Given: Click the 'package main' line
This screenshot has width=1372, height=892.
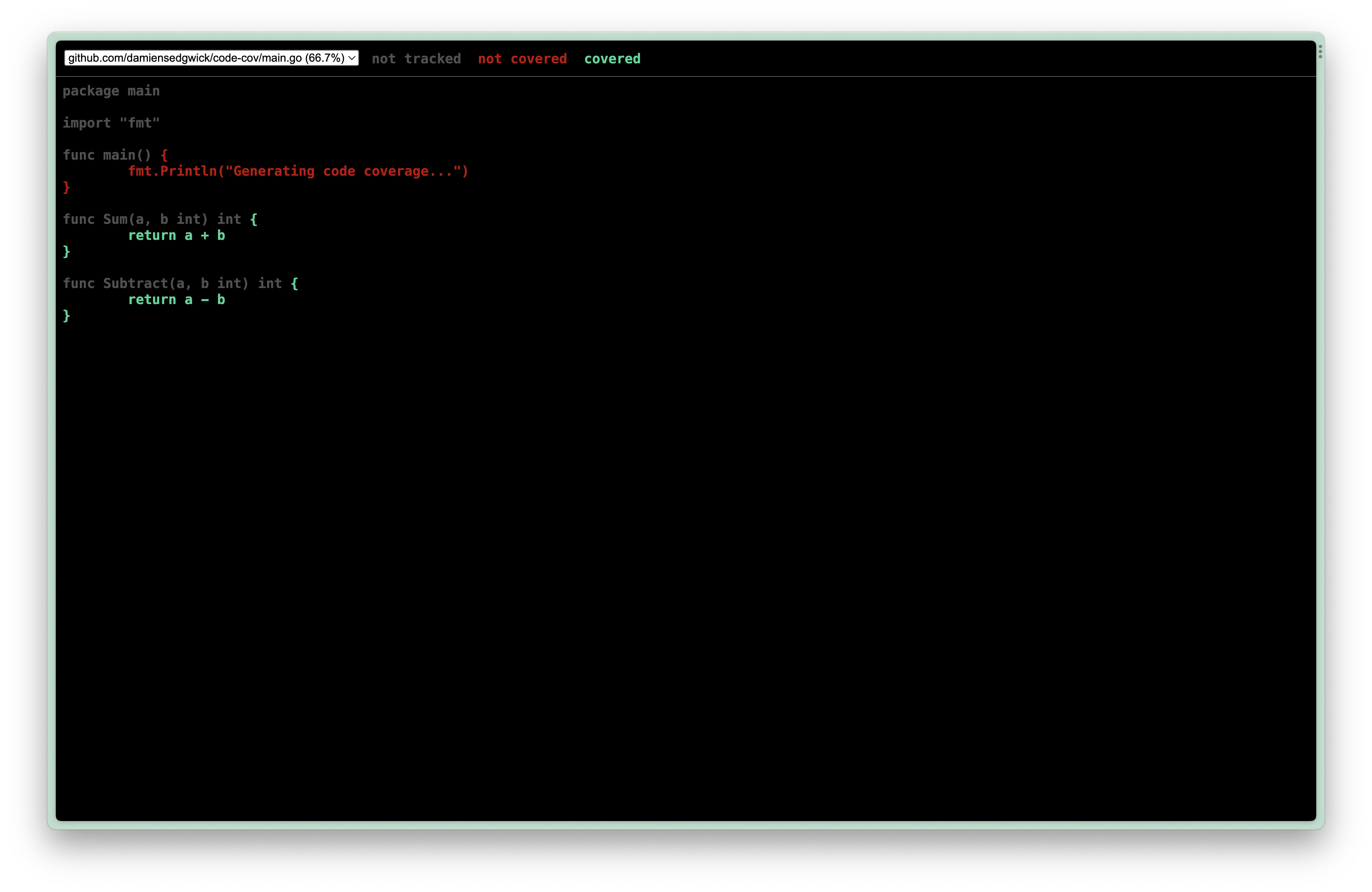Looking at the screenshot, I should coord(111,91).
